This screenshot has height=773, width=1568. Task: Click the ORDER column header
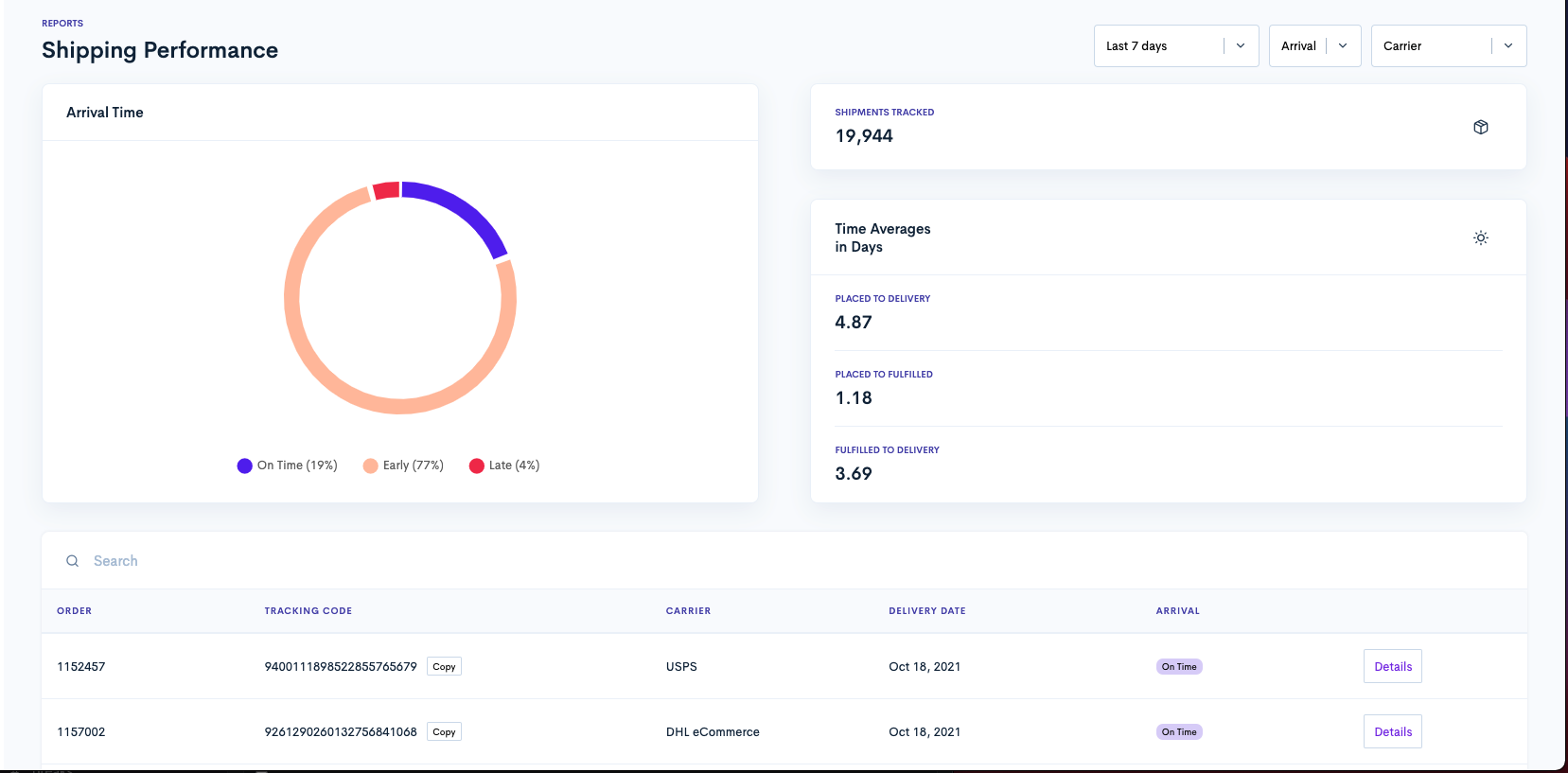tap(75, 611)
